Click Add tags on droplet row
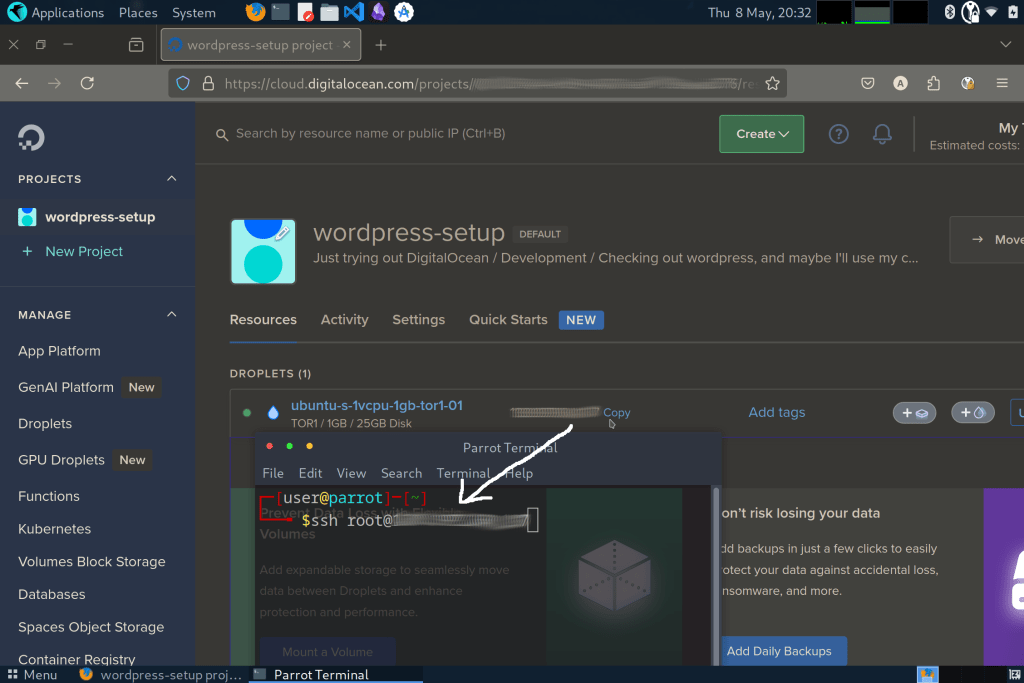1024x683 pixels. point(776,412)
